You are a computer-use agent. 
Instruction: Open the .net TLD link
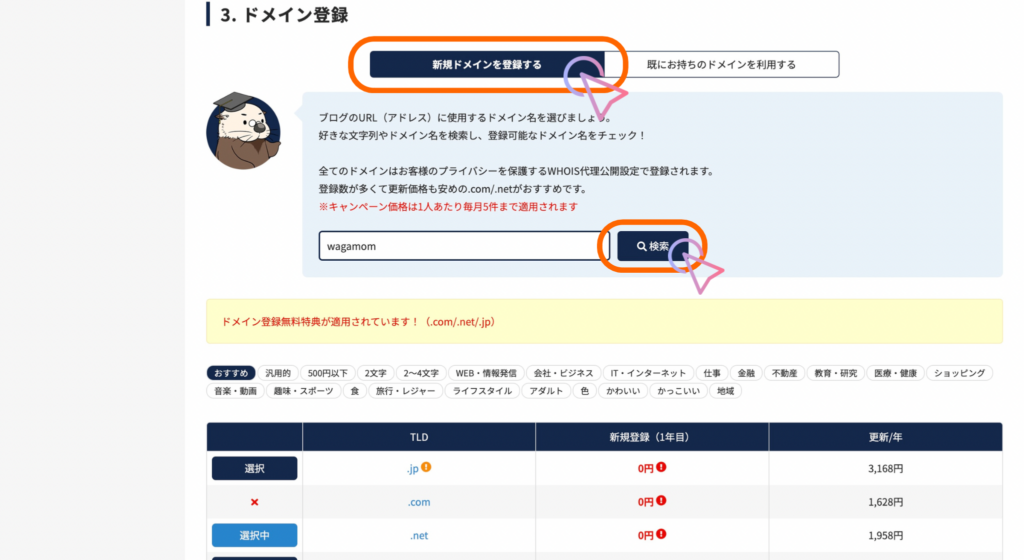point(419,535)
